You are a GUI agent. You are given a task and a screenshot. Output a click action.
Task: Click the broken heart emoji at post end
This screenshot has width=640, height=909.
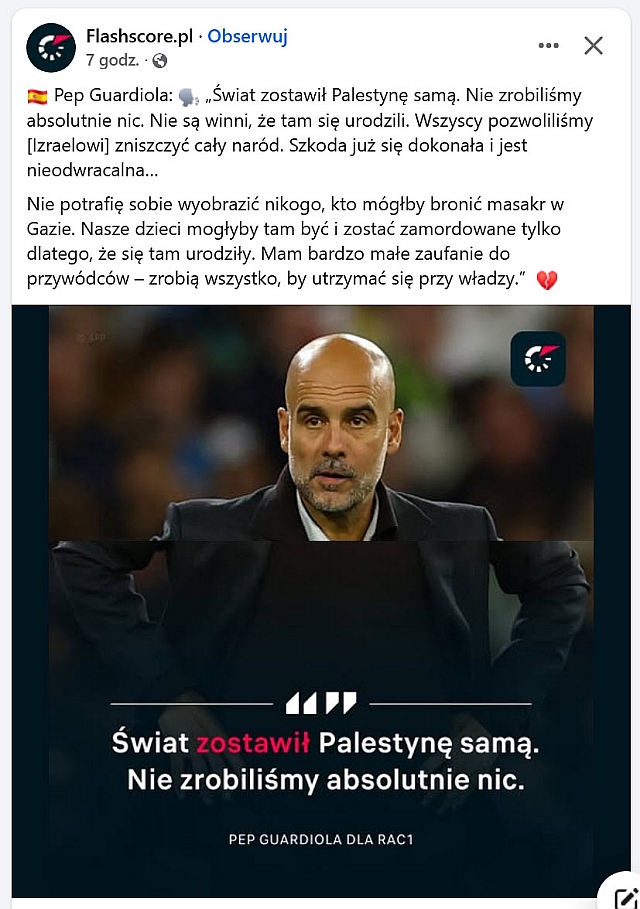pos(547,280)
